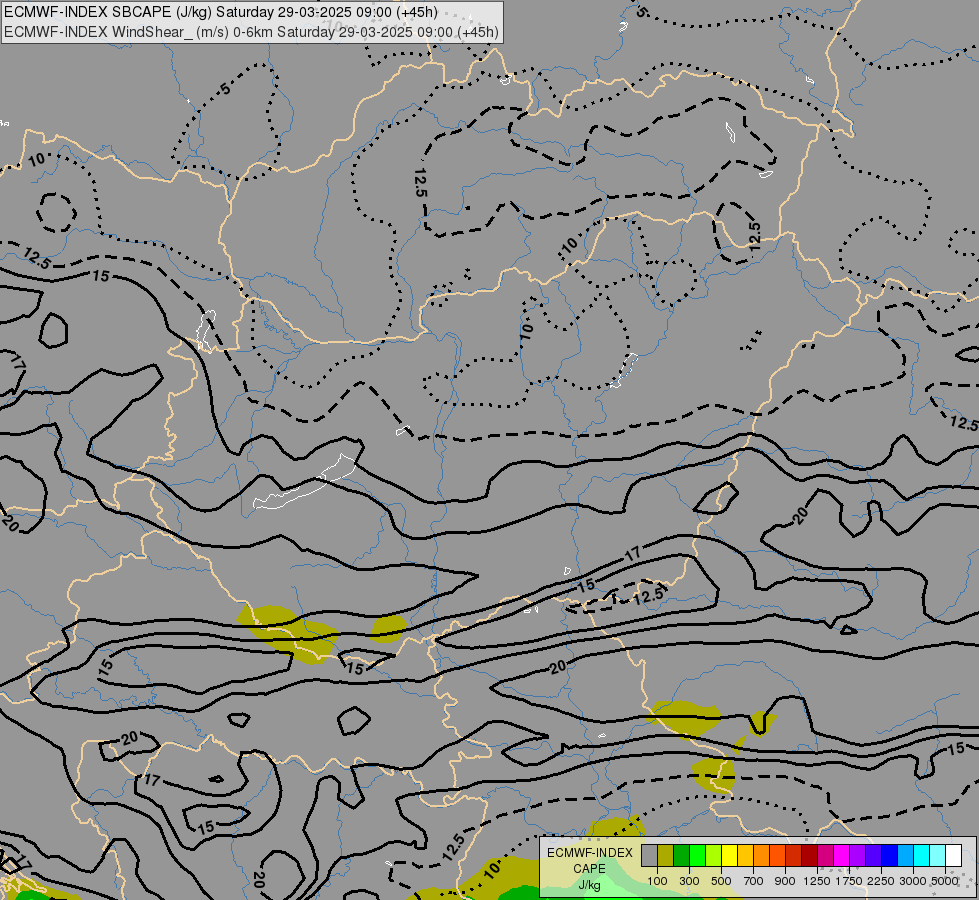Click the pale cyan legend swatch
The height and width of the screenshot is (900, 979).
(938, 856)
